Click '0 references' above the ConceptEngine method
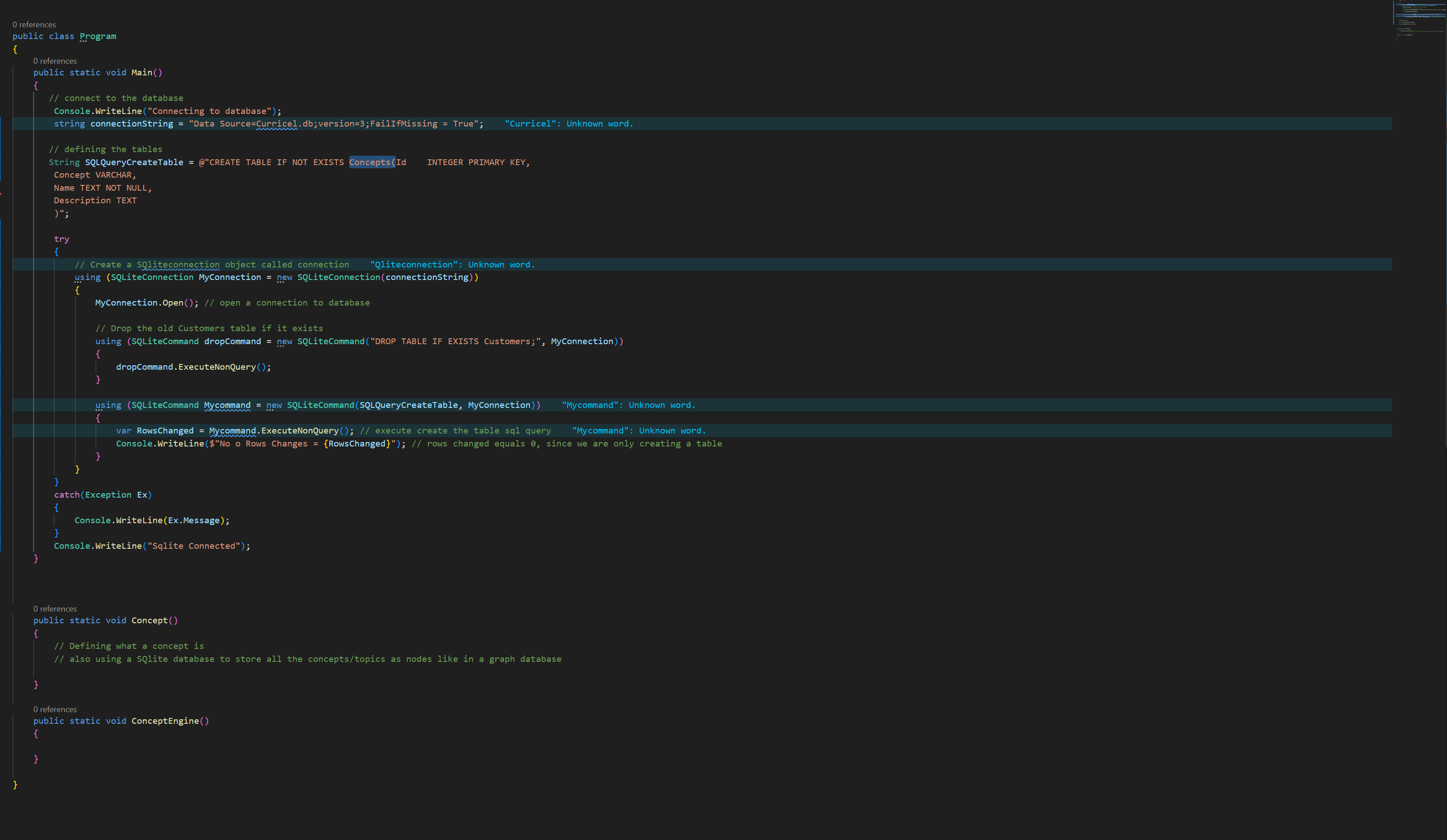This screenshot has width=1447, height=840. click(55, 709)
